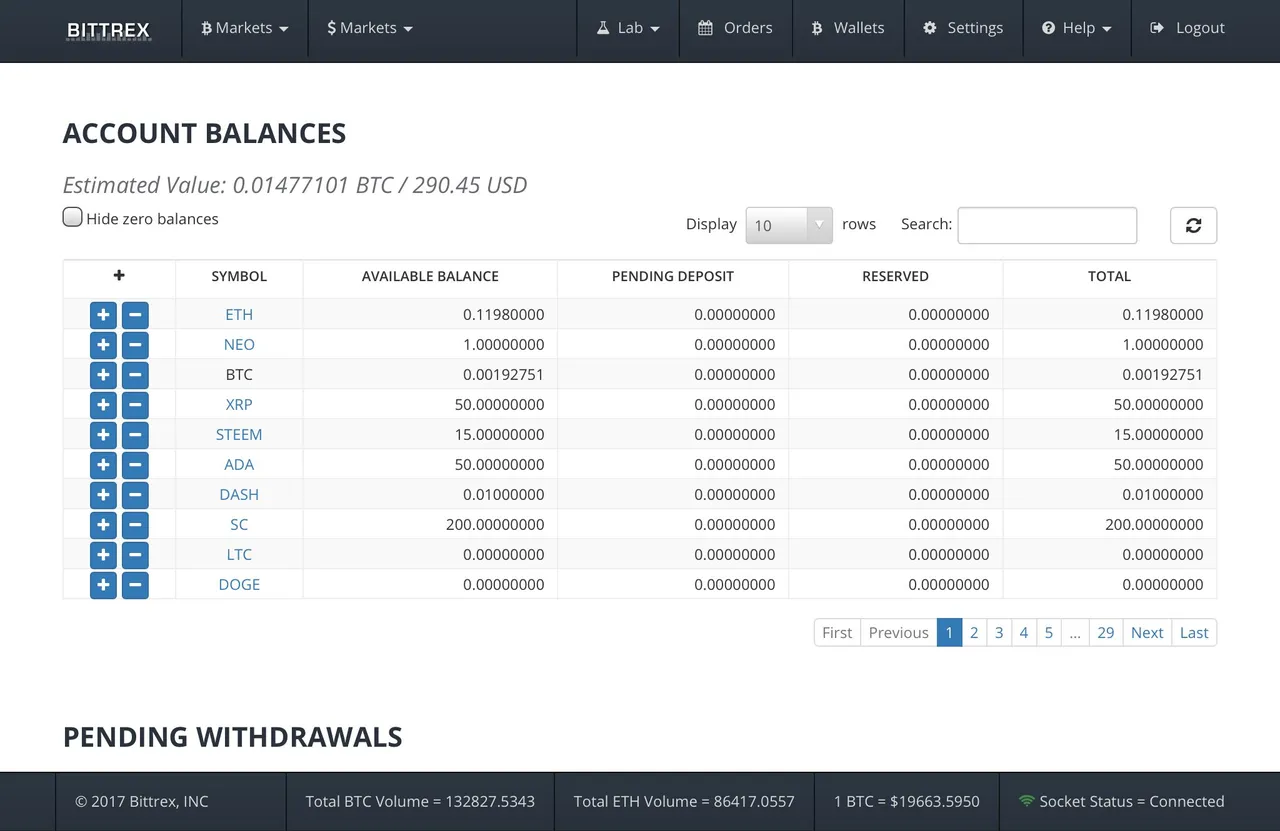1280x831 pixels.
Task: Click the deposit plus button for ADA
Action: click(x=103, y=465)
